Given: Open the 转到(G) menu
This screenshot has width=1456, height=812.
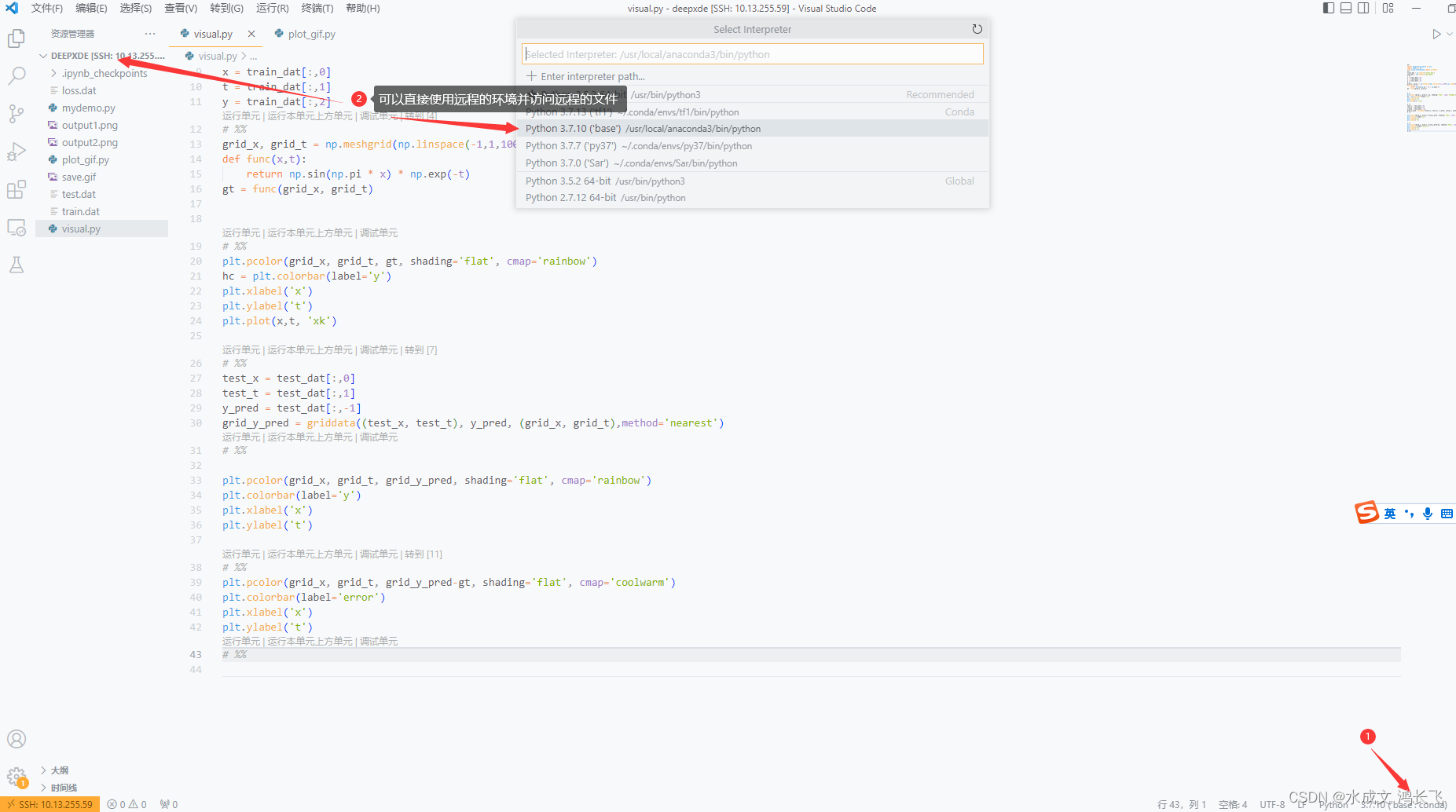Looking at the screenshot, I should point(226,8).
